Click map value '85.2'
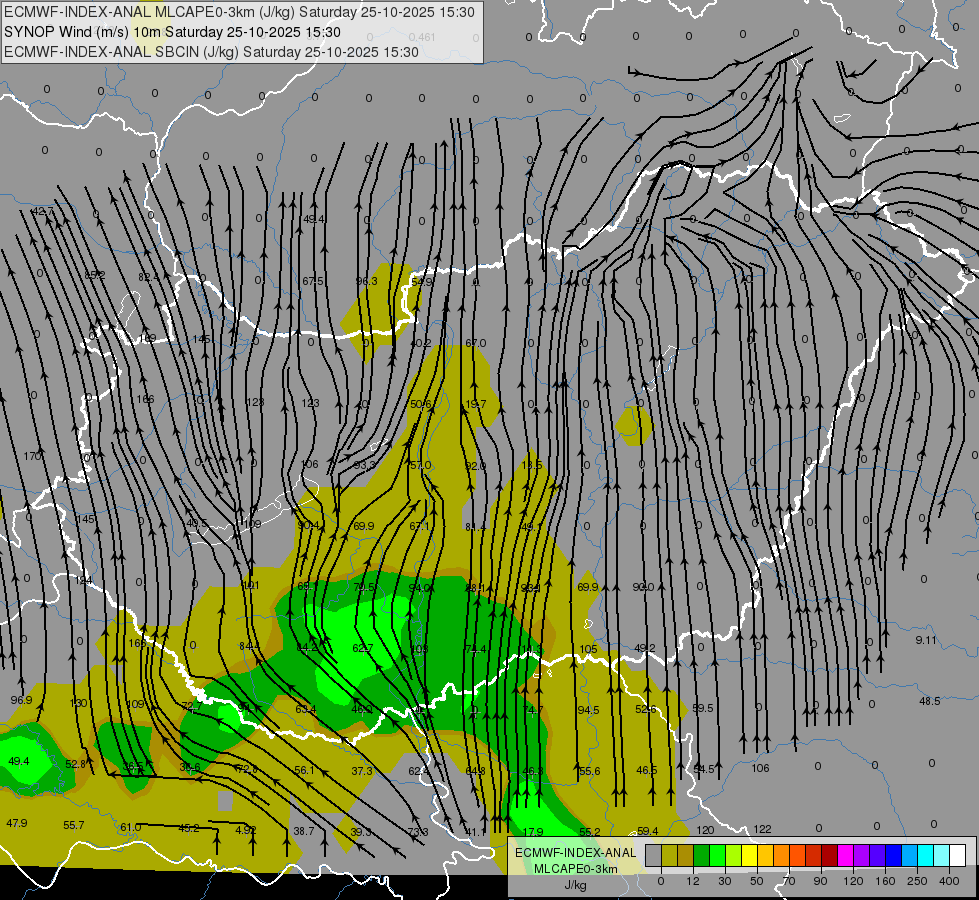Image resolution: width=979 pixels, height=900 pixels. click(95, 275)
